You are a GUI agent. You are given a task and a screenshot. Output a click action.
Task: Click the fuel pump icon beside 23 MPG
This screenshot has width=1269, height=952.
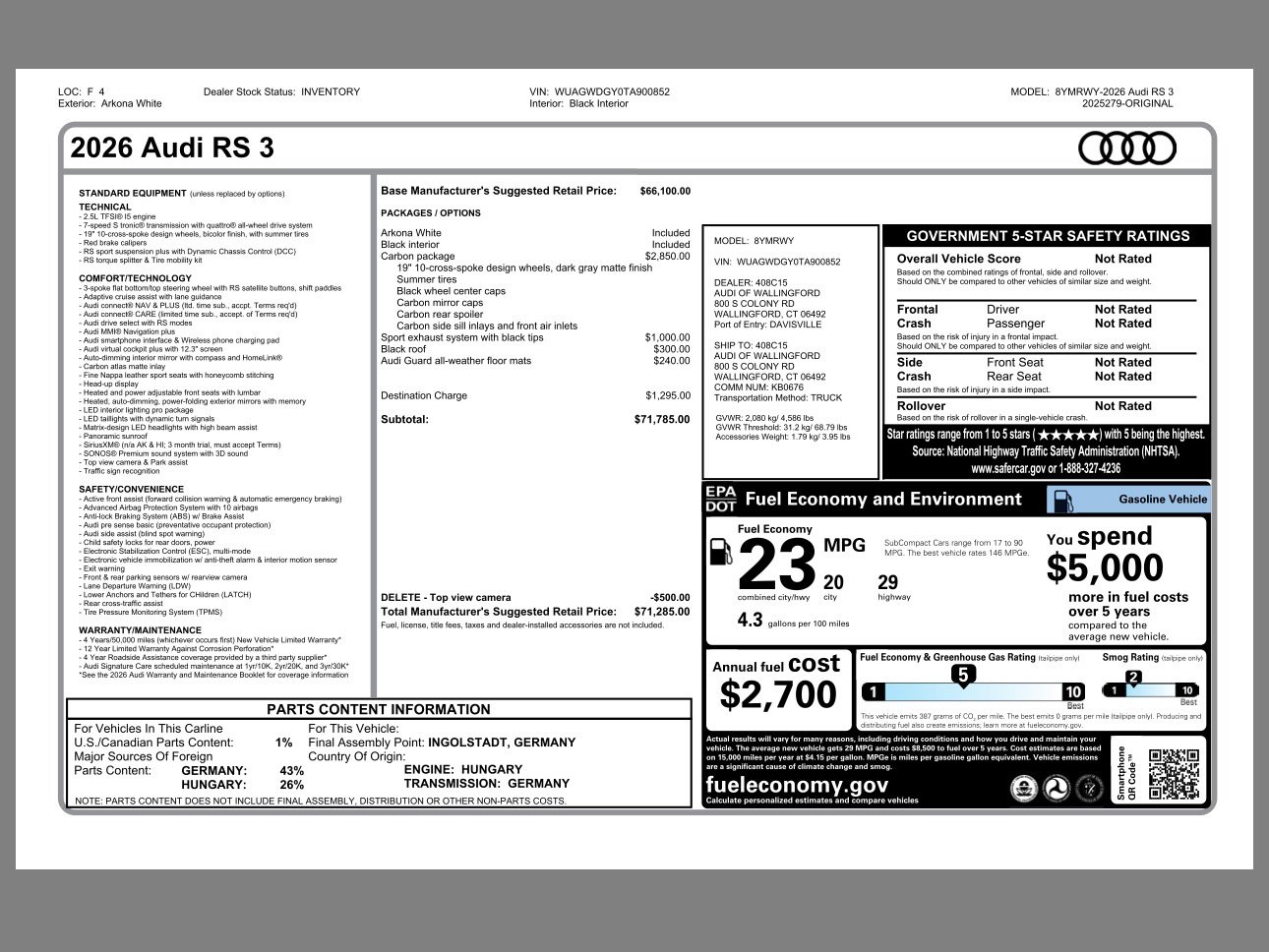723,553
